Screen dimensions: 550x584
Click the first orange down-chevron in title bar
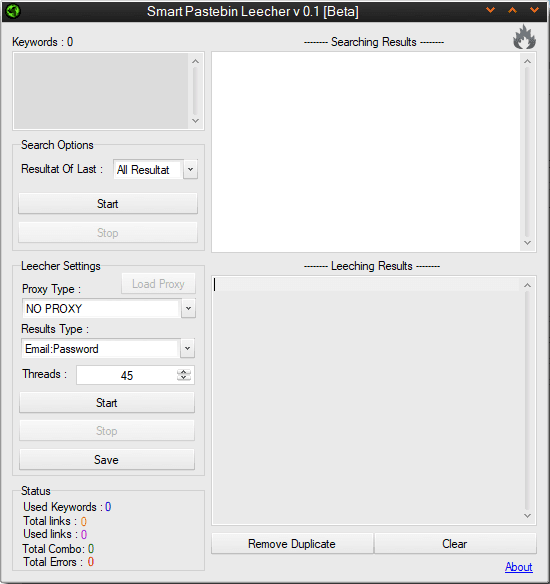coord(490,10)
